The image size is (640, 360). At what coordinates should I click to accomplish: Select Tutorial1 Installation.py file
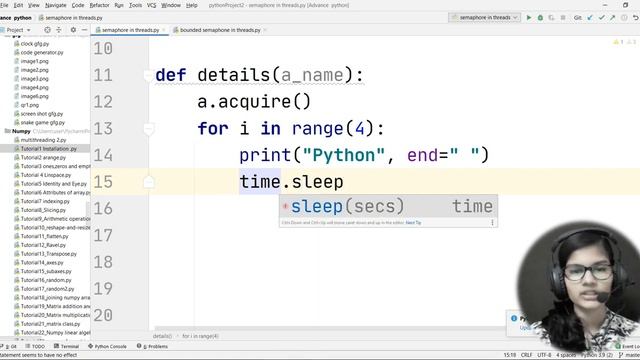coord(45,149)
